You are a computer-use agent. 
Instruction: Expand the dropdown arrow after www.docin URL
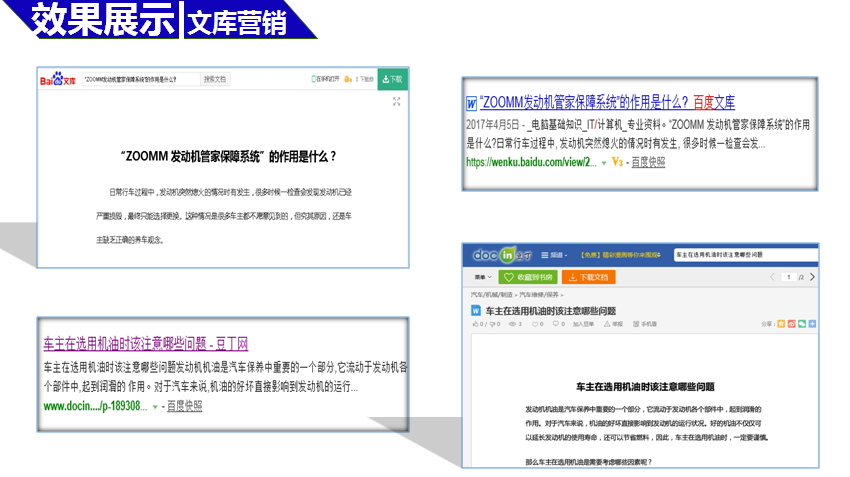click(155, 407)
